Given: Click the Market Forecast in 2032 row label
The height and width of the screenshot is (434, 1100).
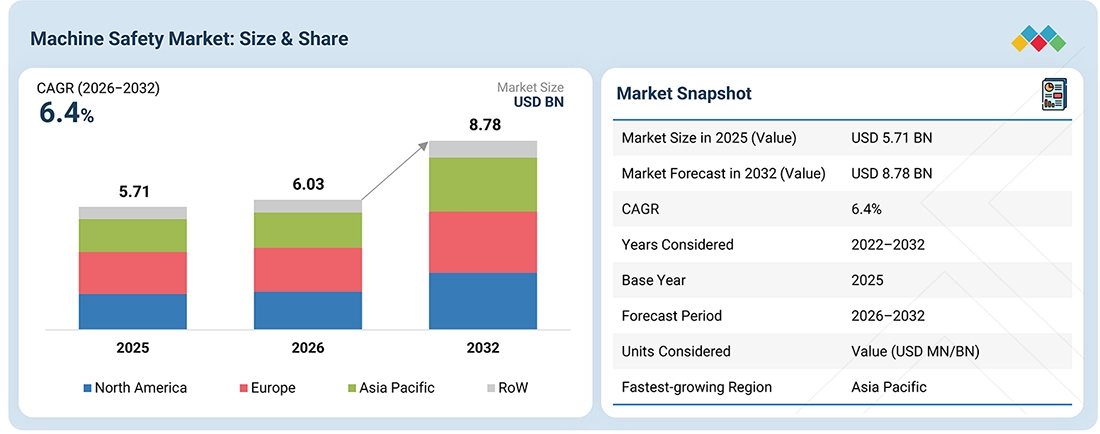Looking at the screenshot, I should pos(723,173).
